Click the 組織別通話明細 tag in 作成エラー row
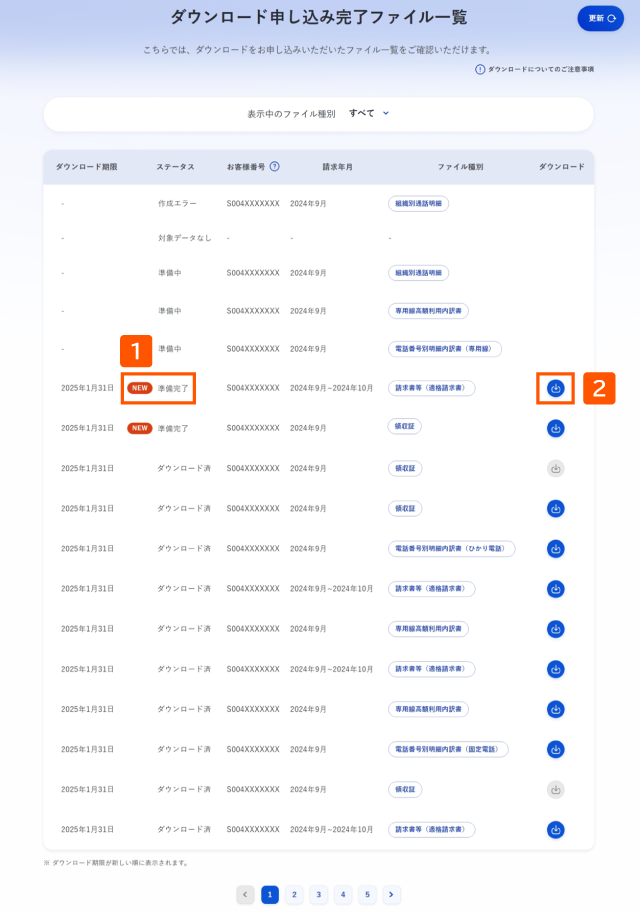Image resolution: width=640 pixels, height=912 pixels. 418,204
